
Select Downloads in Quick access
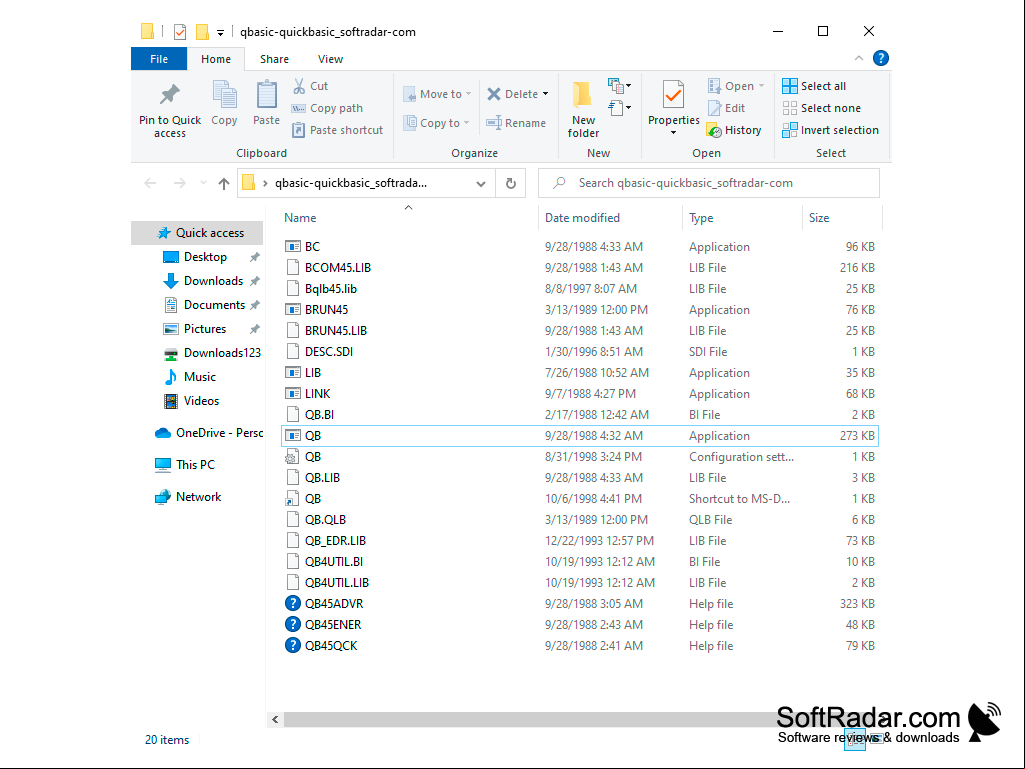(x=213, y=281)
